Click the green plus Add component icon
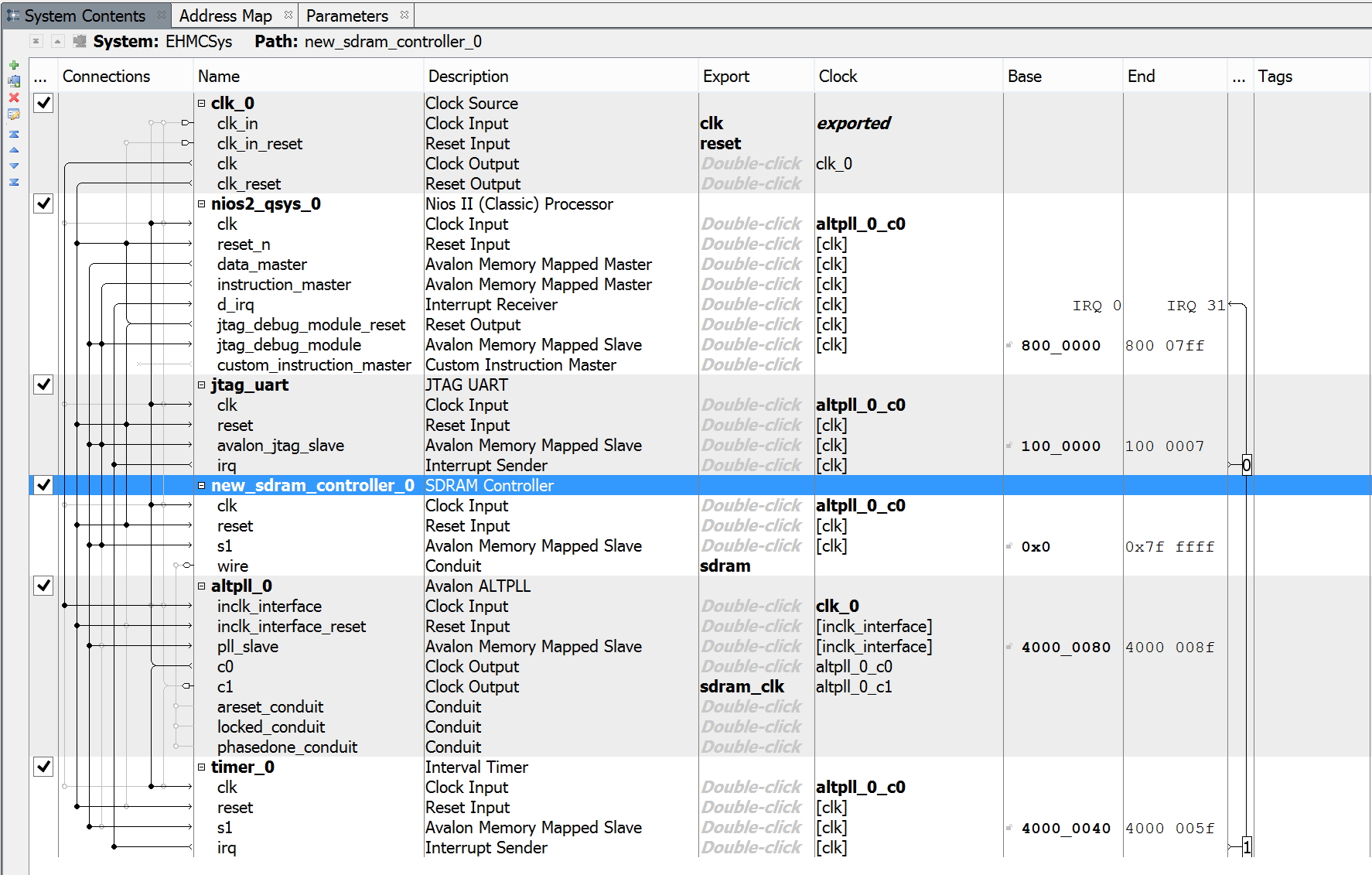Screen dimensions: 1372x875 click(x=14, y=65)
